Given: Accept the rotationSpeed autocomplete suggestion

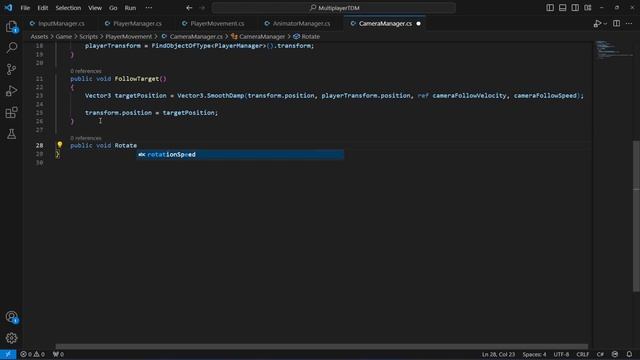Looking at the screenshot, I should 240,155.
